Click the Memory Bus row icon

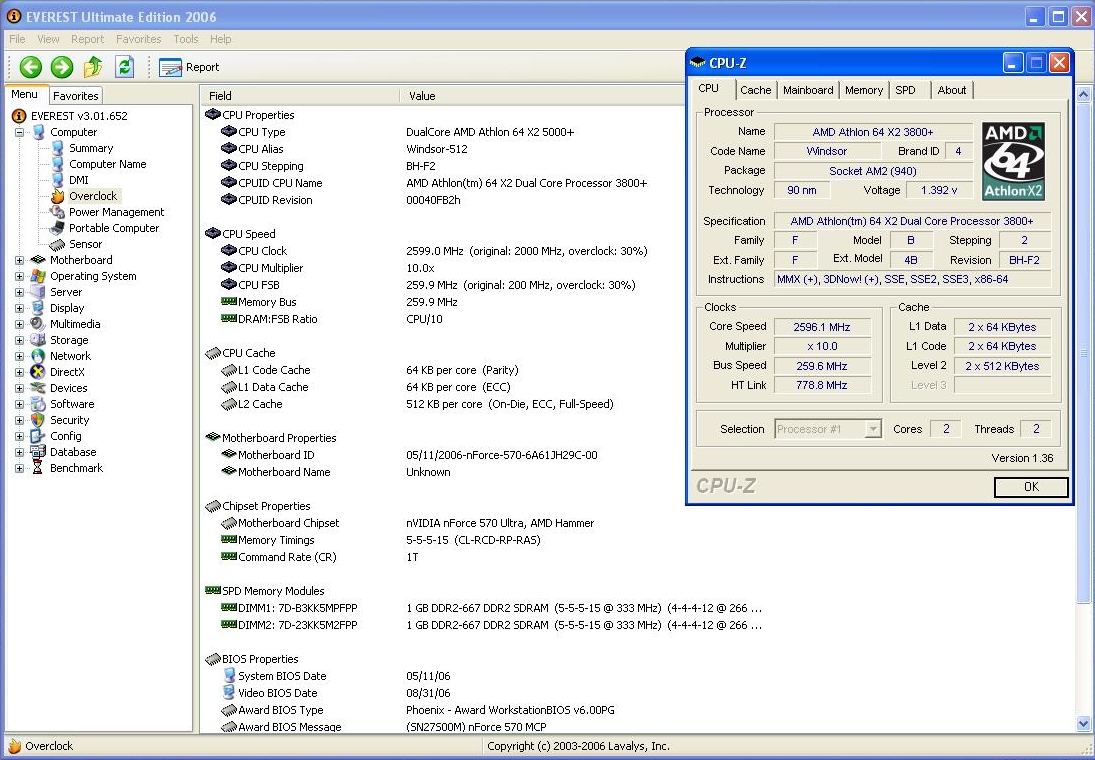pos(228,302)
